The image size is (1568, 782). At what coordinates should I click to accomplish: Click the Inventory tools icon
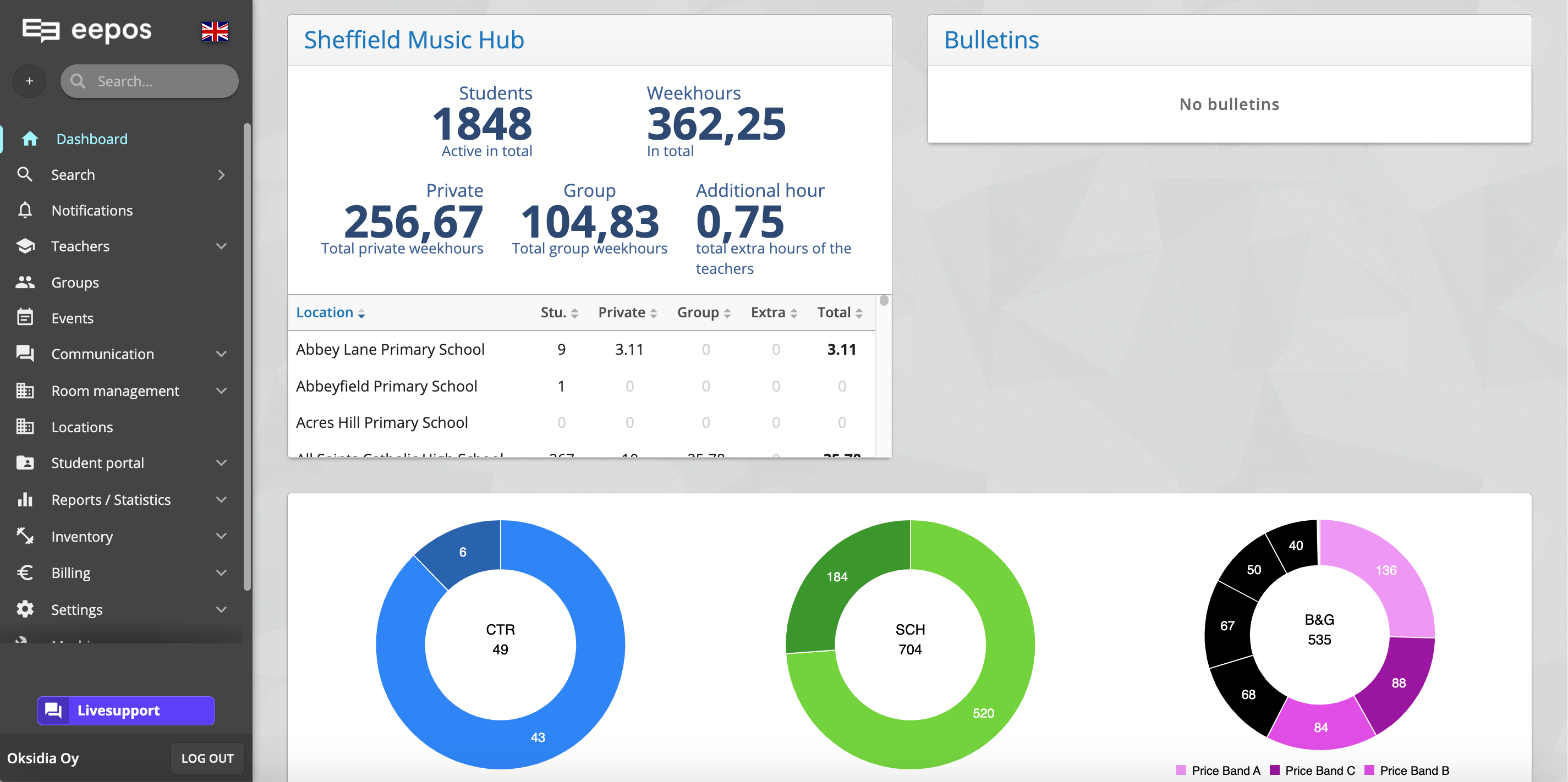click(x=25, y=536)
